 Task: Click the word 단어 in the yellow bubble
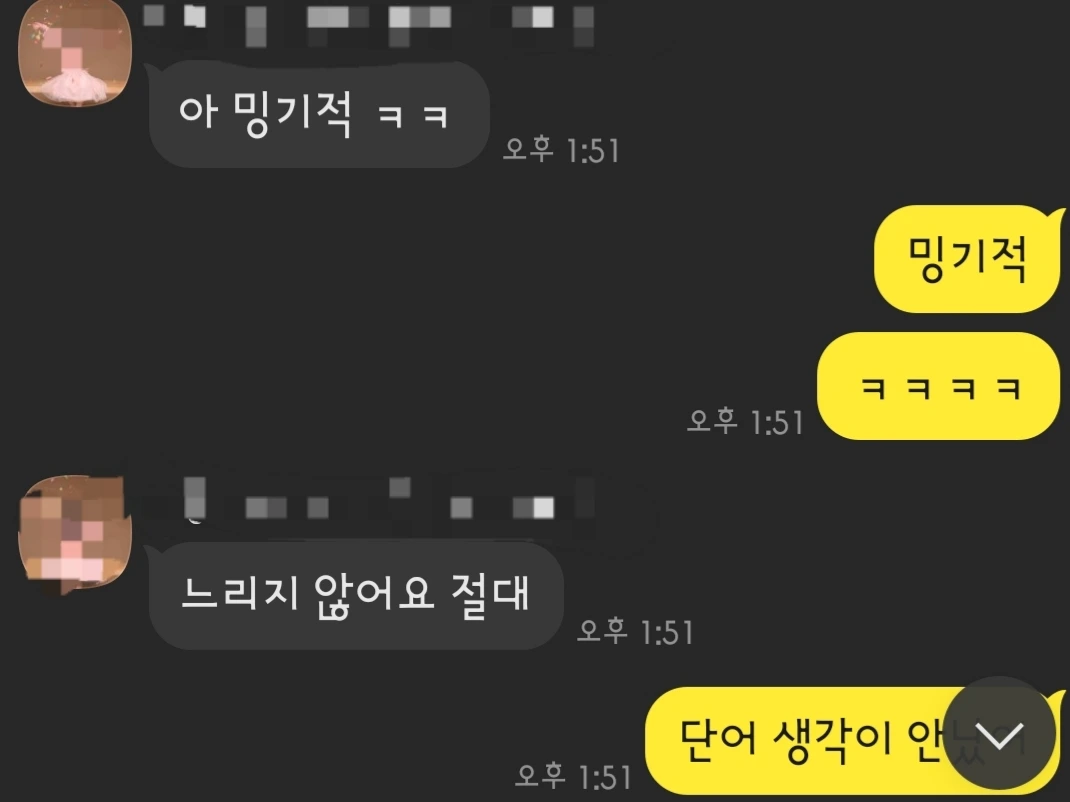tap(719, 740)
